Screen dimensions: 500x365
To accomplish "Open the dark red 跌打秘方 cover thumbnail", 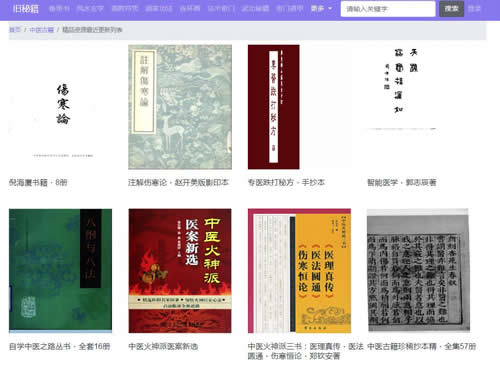I will pyautogui.click(x=274, y=107).
